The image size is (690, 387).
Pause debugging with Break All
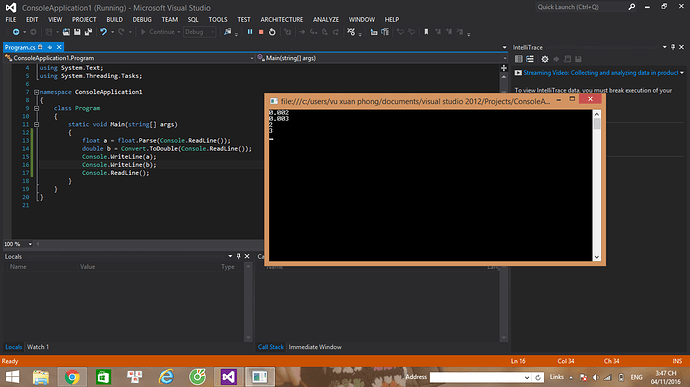coord(250,32)
